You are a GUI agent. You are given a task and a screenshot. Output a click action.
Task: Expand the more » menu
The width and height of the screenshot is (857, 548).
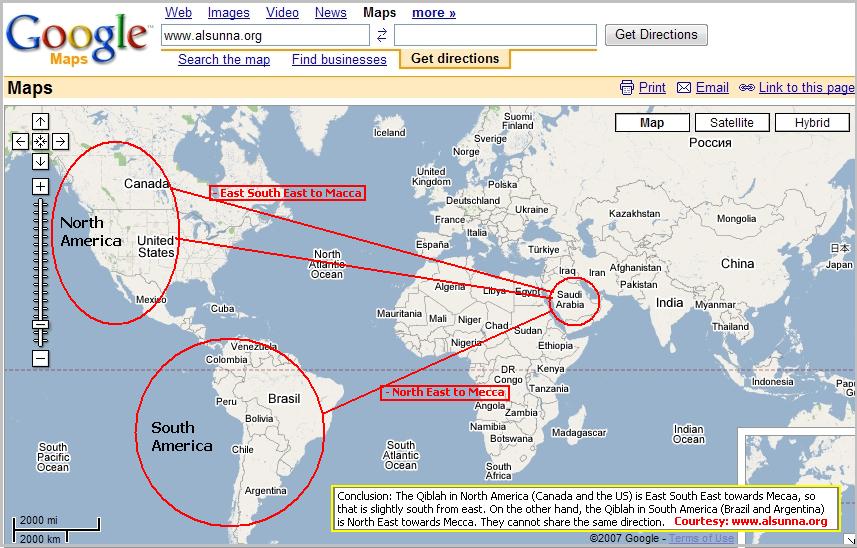pyautogui.click(x=434, y=13)
